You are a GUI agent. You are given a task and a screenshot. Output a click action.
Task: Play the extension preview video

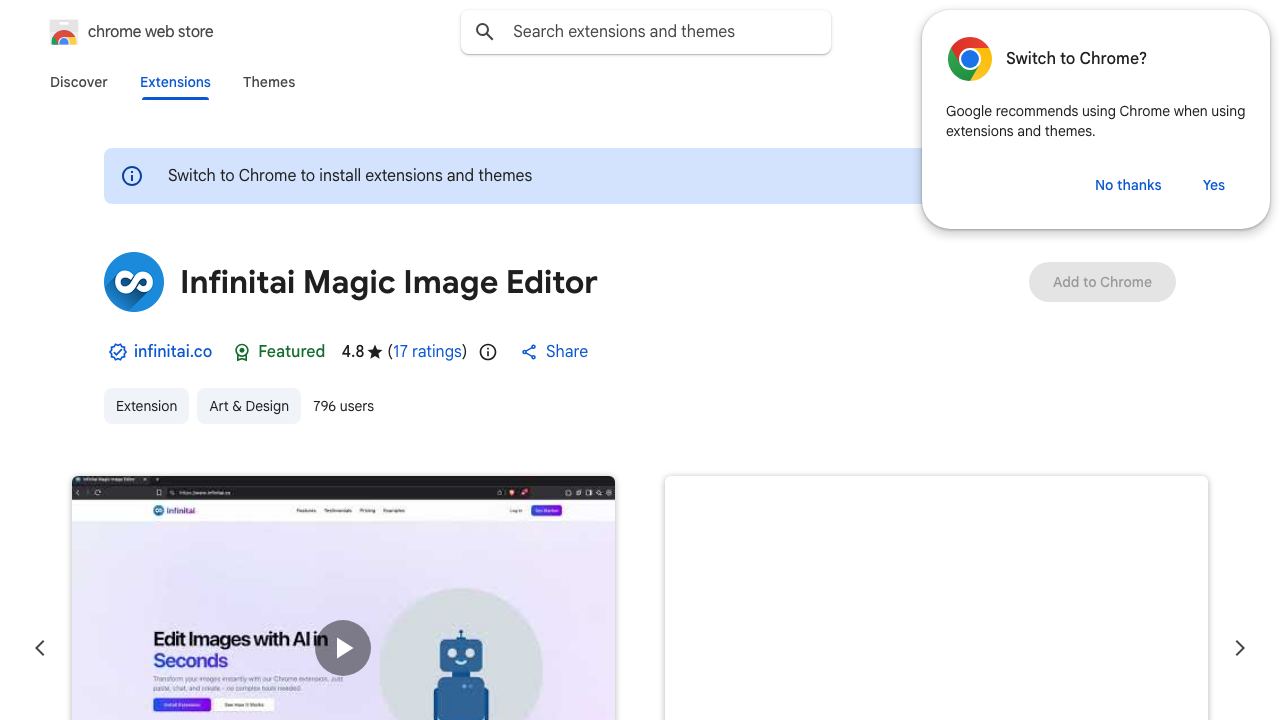point(343,648)
